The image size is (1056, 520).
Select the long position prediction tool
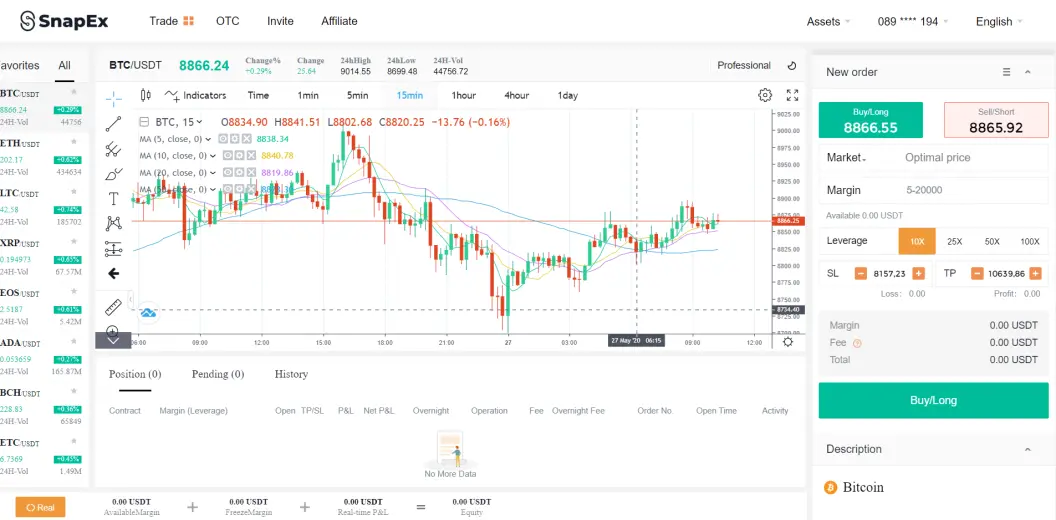click(x=113, y=249)
